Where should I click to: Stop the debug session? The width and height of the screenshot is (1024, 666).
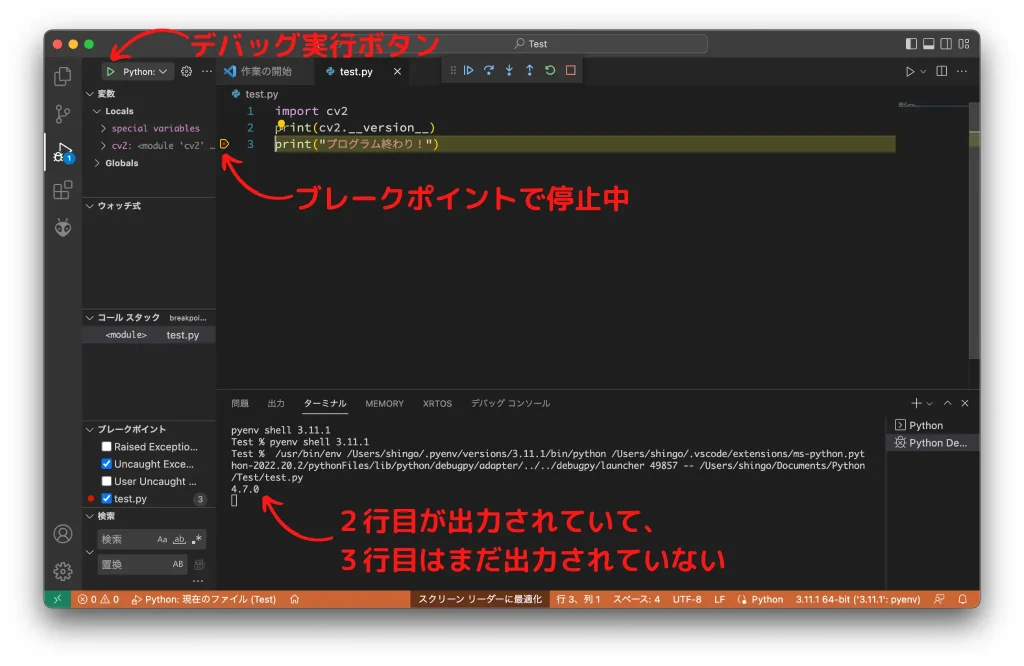click(571, 71)
